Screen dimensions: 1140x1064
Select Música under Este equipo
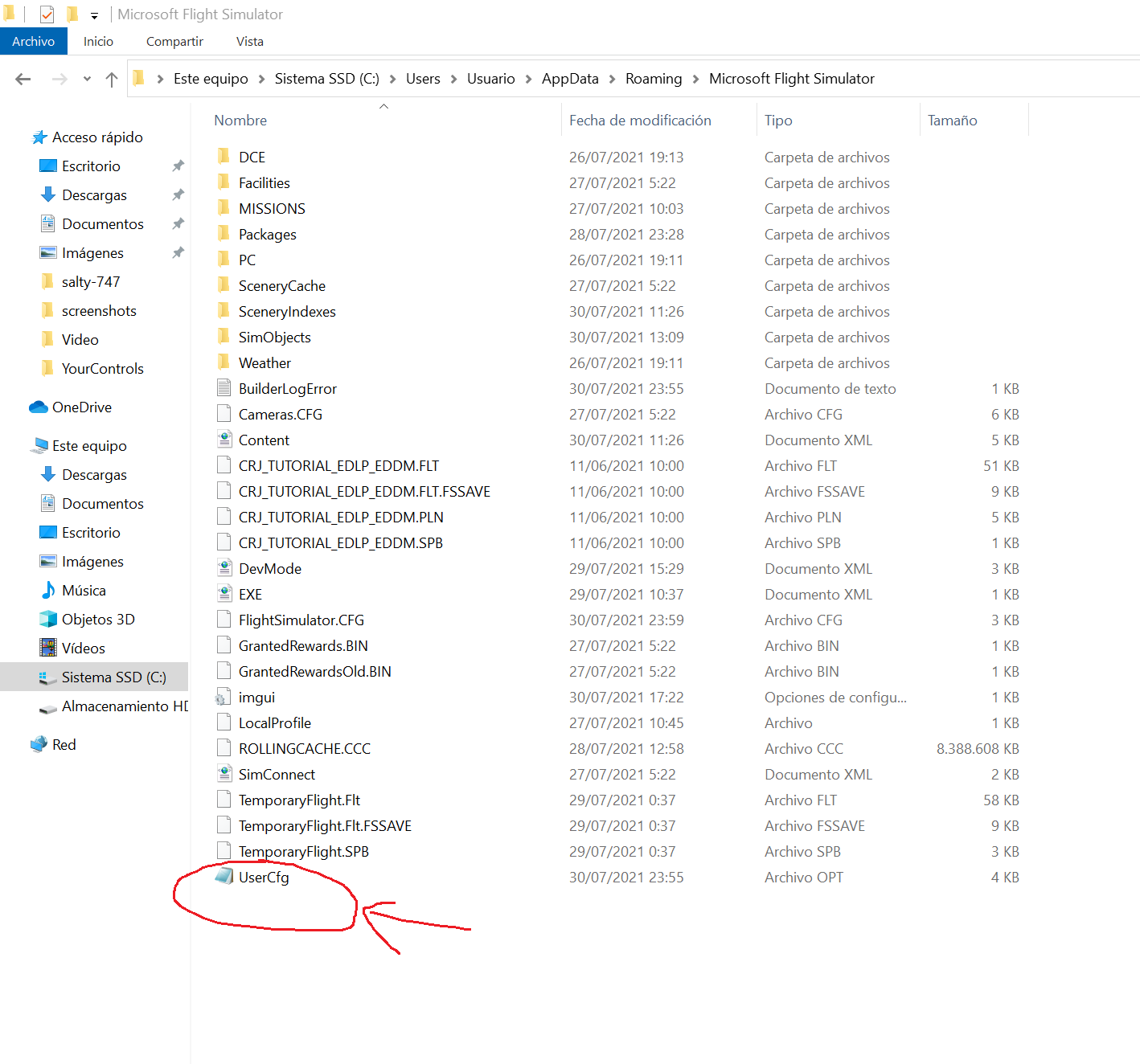coord(84,591)
